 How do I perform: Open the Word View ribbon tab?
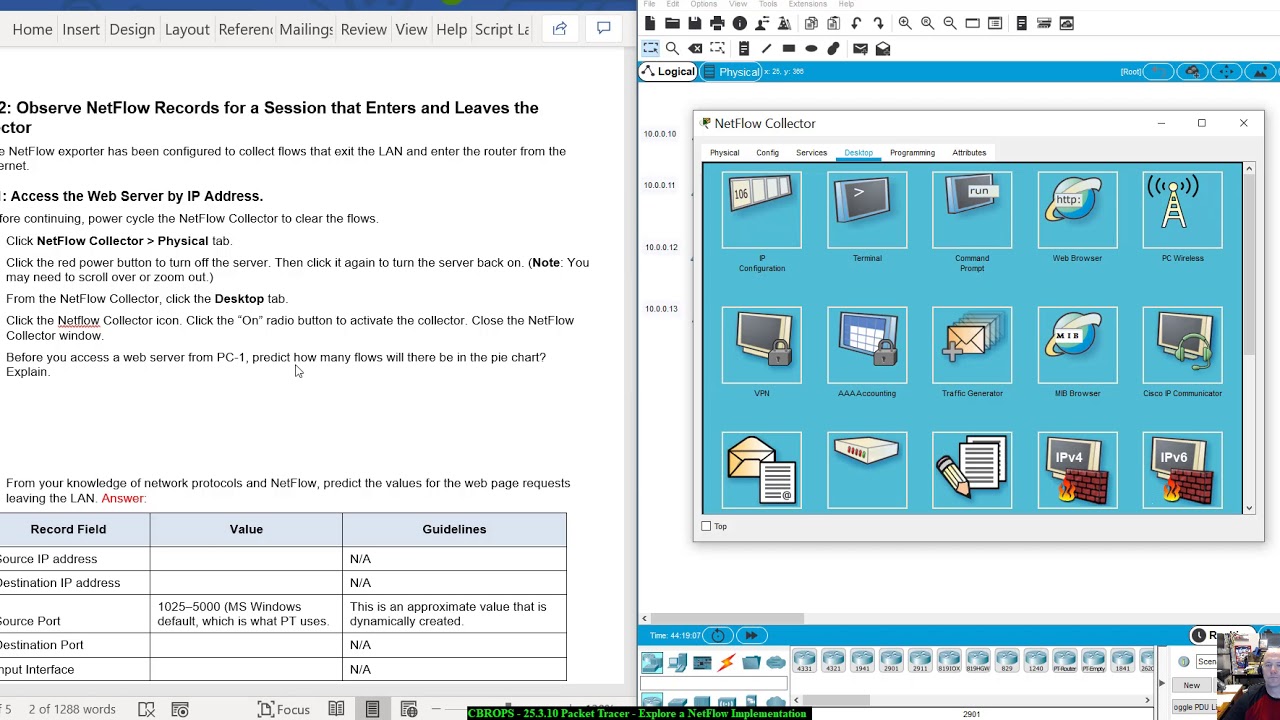click(x=411, y=29)
